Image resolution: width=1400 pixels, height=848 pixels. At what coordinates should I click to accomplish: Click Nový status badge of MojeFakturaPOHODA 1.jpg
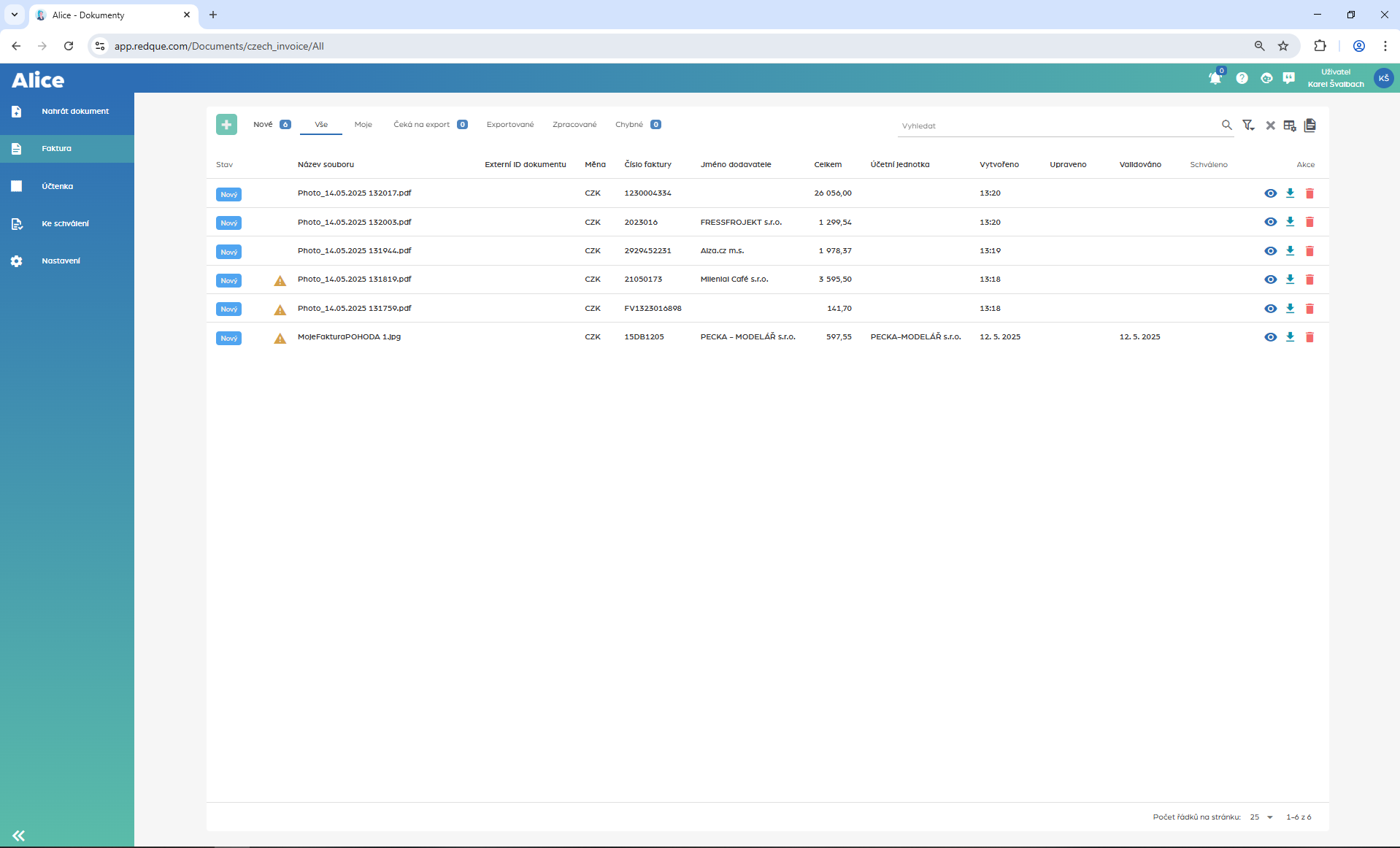coord(228,339)
